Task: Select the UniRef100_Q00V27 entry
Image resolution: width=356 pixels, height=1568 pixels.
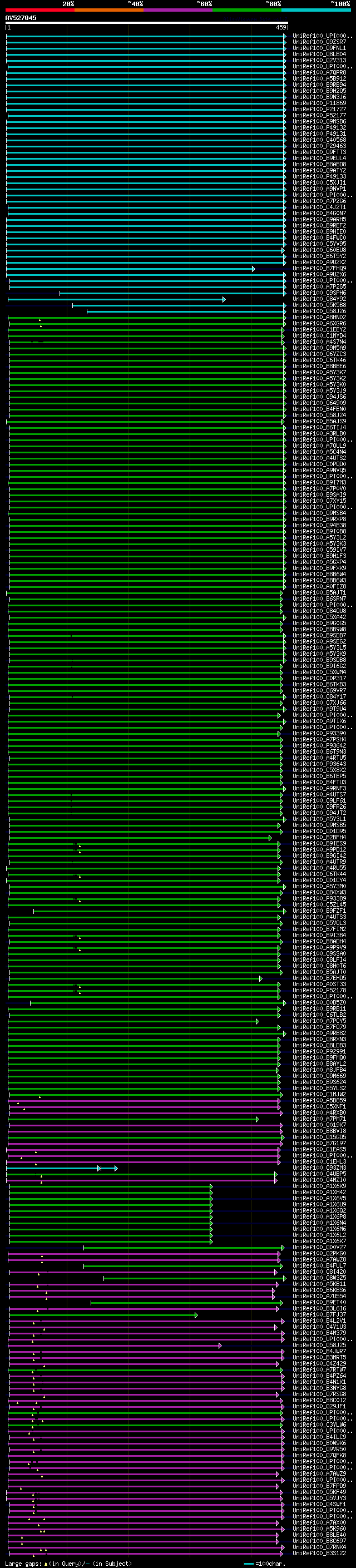Action: (319, 1248)
